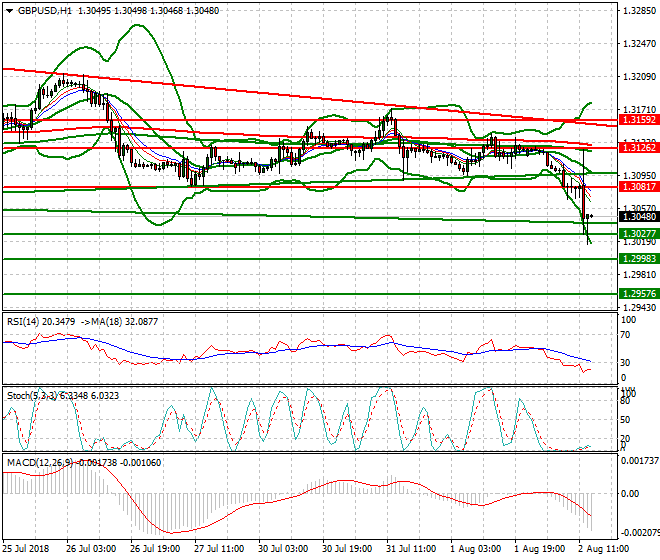Image resolution: width=660 pixels, height=560 pixels.
Task: Select the Stochastic scale value 50
Action: [625, 420]
